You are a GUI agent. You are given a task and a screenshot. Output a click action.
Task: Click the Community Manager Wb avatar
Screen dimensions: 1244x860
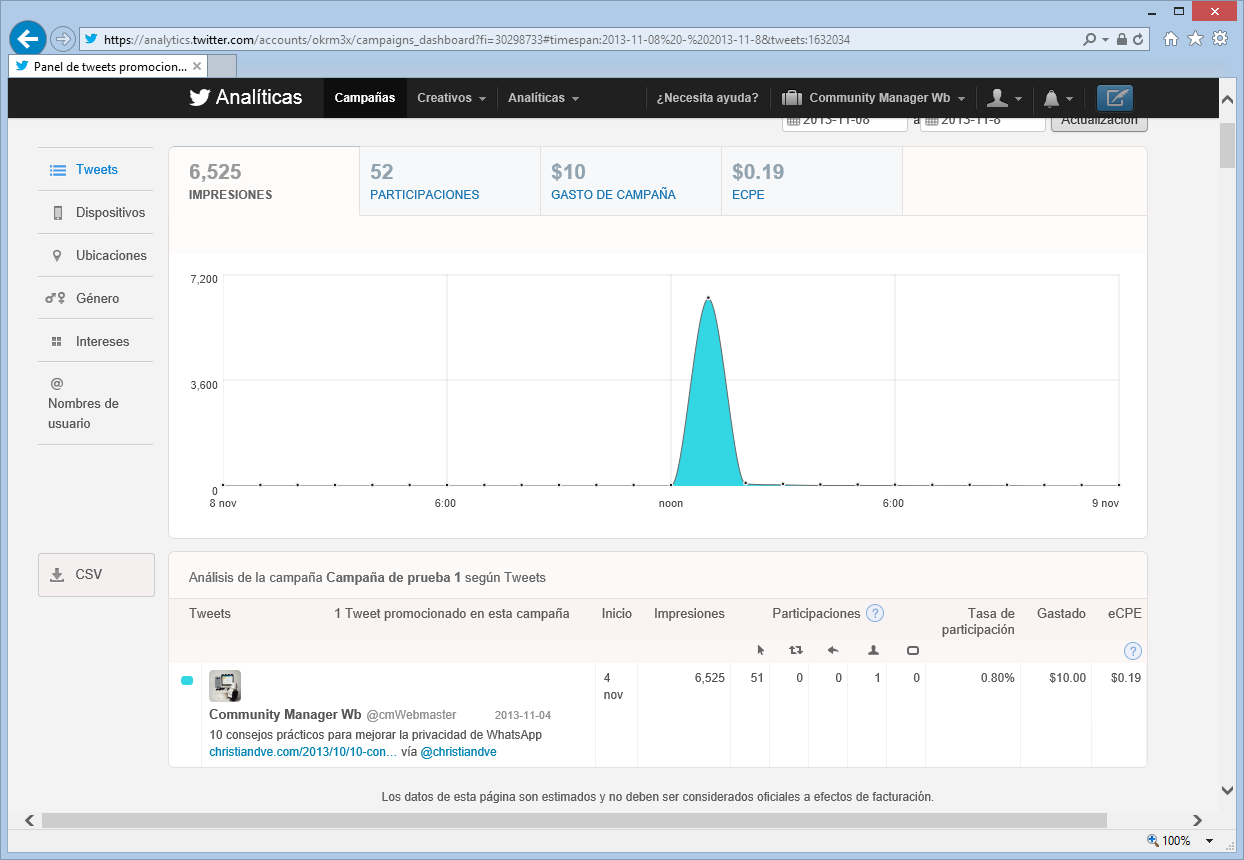pos(225,686)
